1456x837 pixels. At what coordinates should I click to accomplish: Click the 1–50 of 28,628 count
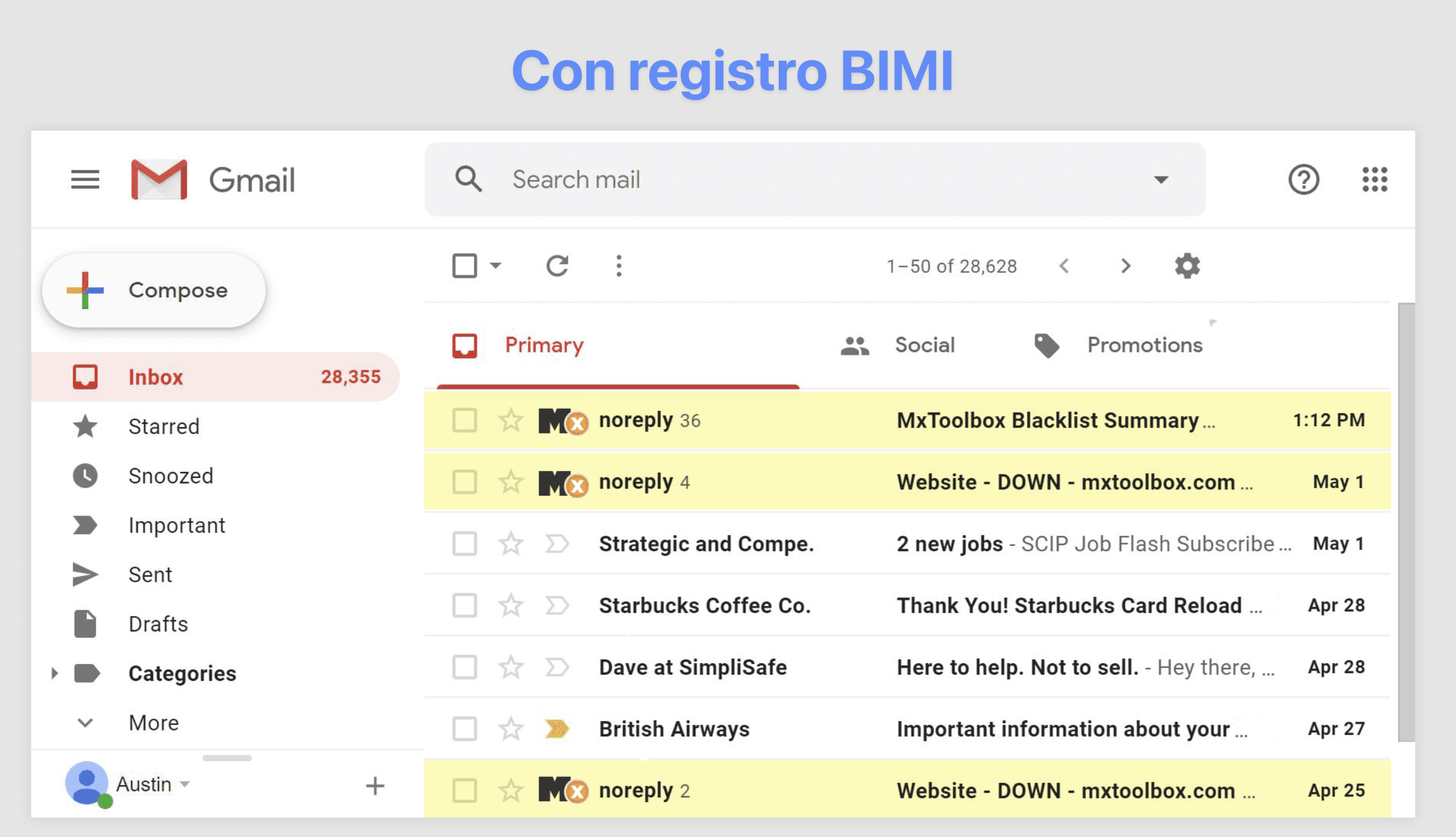(x=952, y=266)
